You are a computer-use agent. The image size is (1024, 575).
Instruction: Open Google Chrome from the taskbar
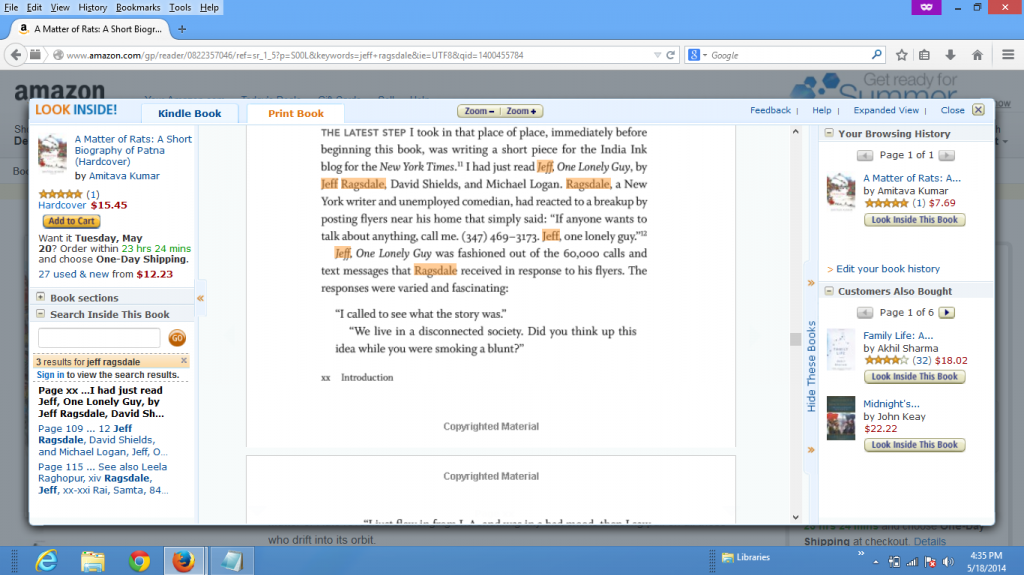pyautogui.click(x=140, y=560)
